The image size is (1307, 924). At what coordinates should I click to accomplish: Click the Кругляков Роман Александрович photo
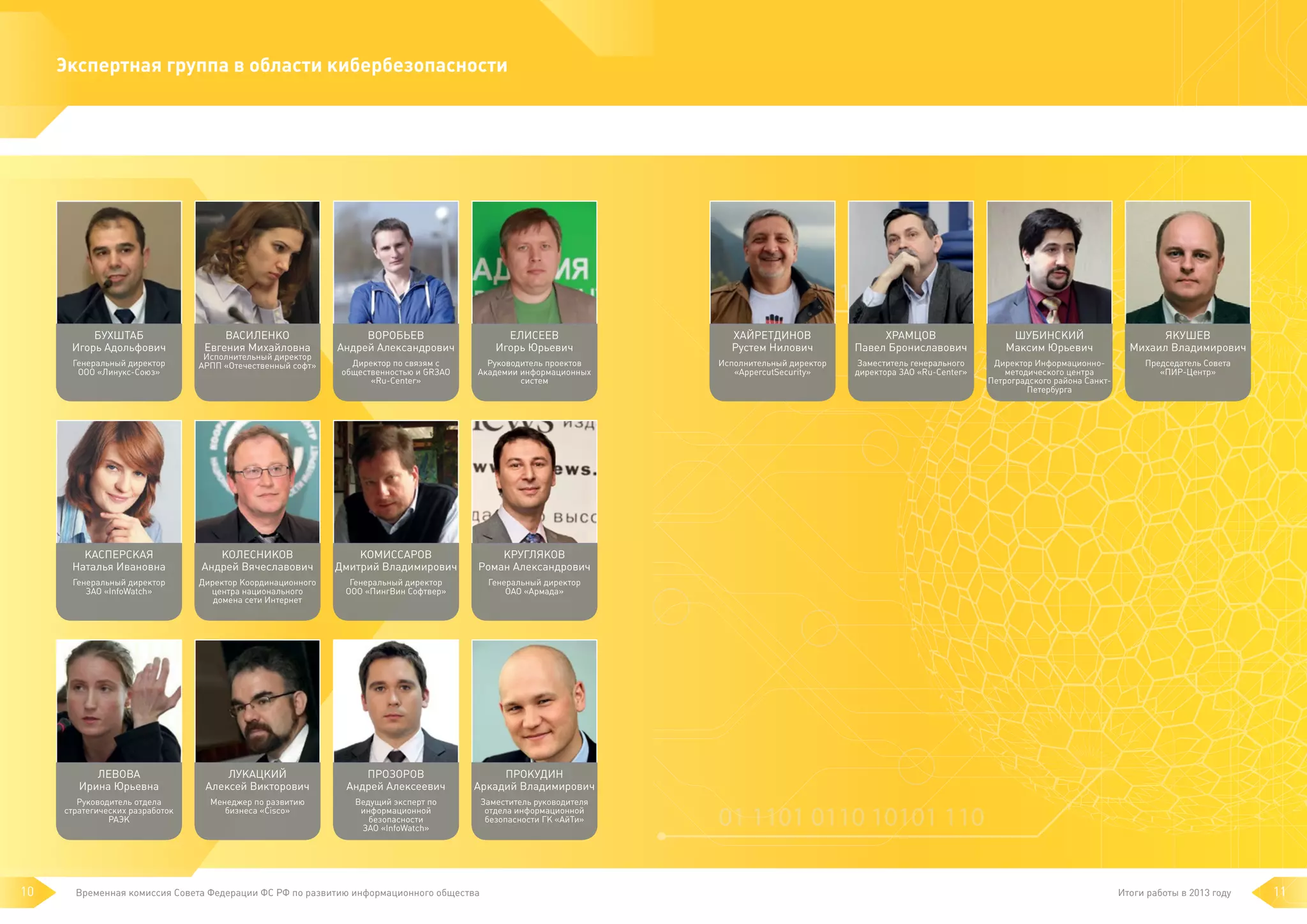click(534, 482)
